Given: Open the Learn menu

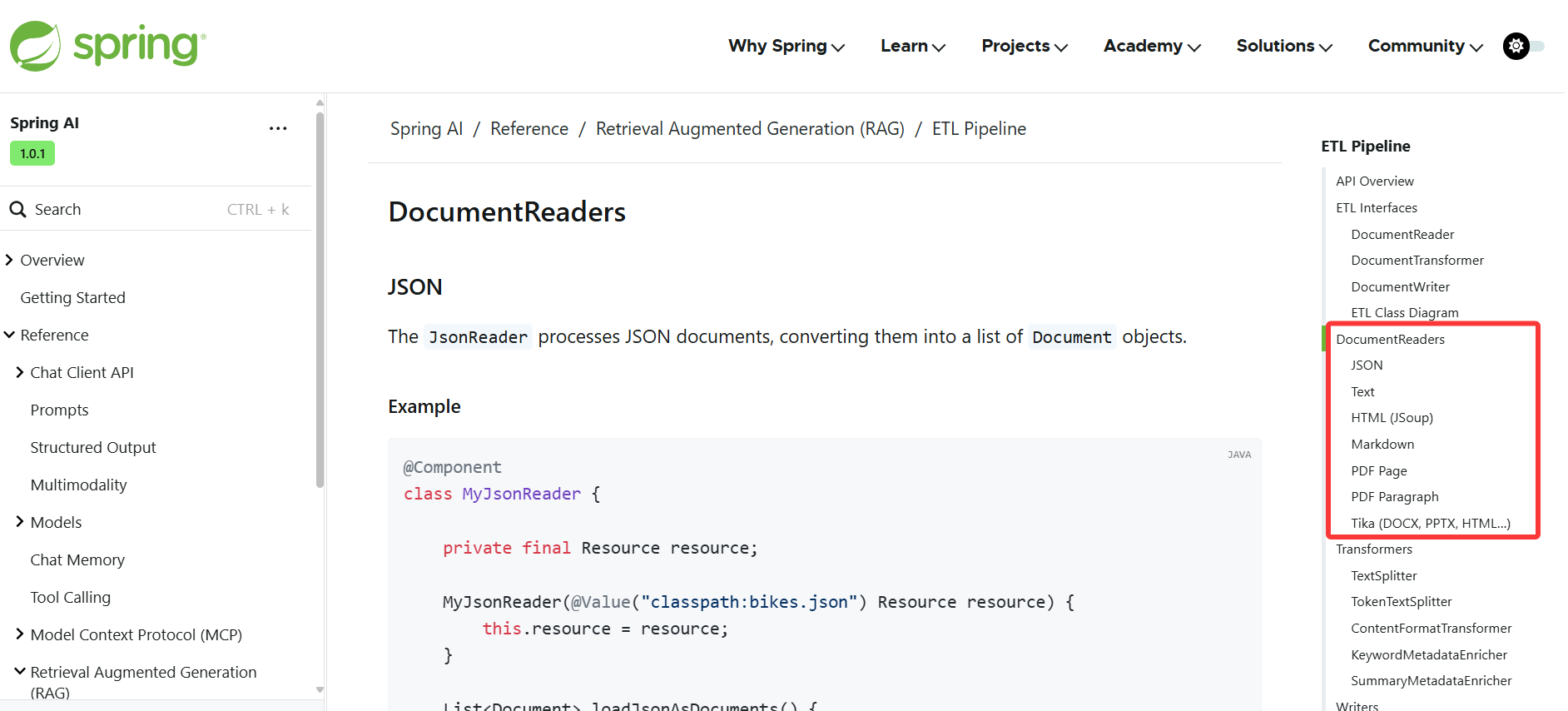Looking at the screenshot, I should 913,46.
